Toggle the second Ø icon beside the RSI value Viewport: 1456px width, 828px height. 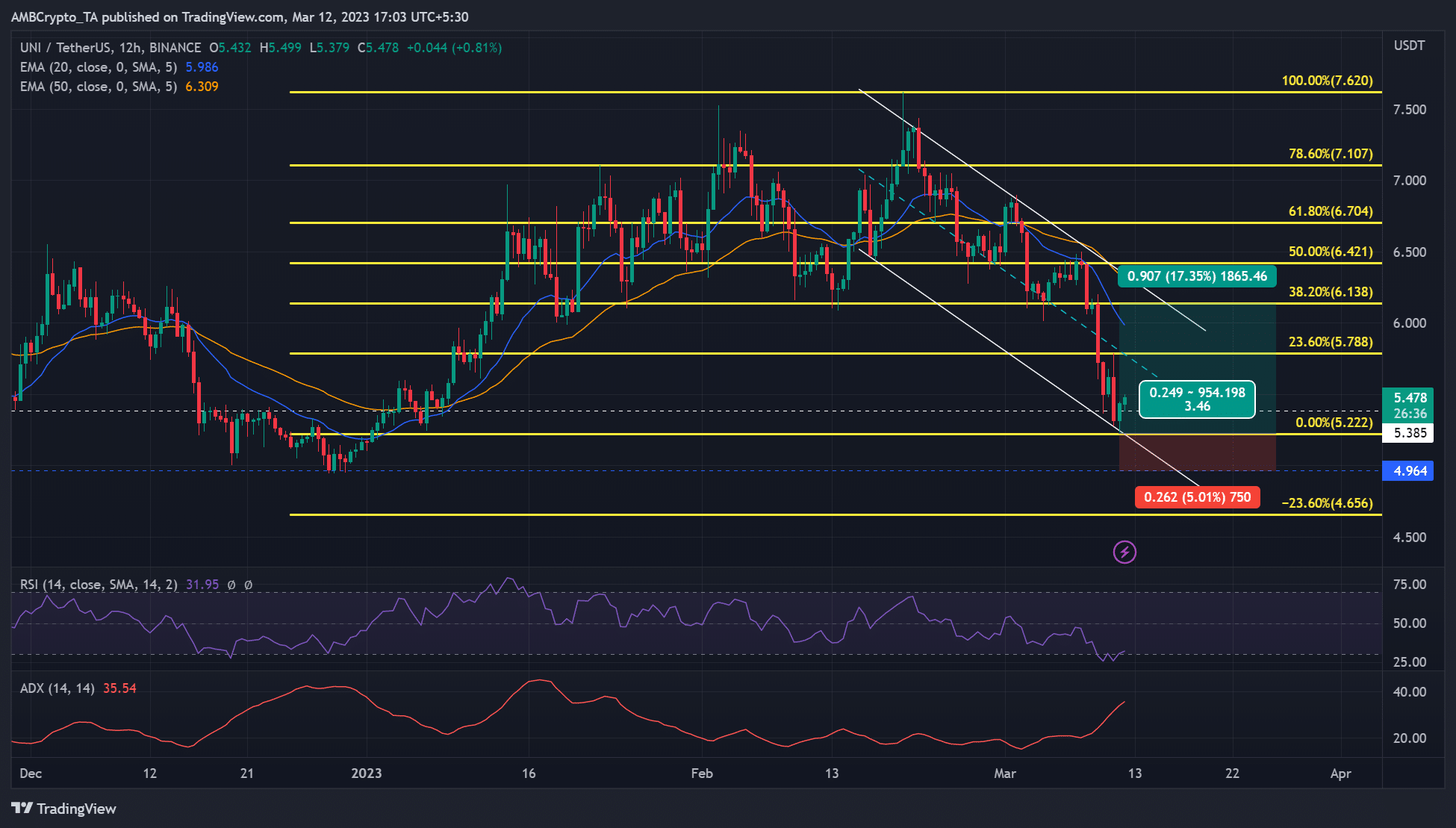pyautogui.click(x=249, y=585)
